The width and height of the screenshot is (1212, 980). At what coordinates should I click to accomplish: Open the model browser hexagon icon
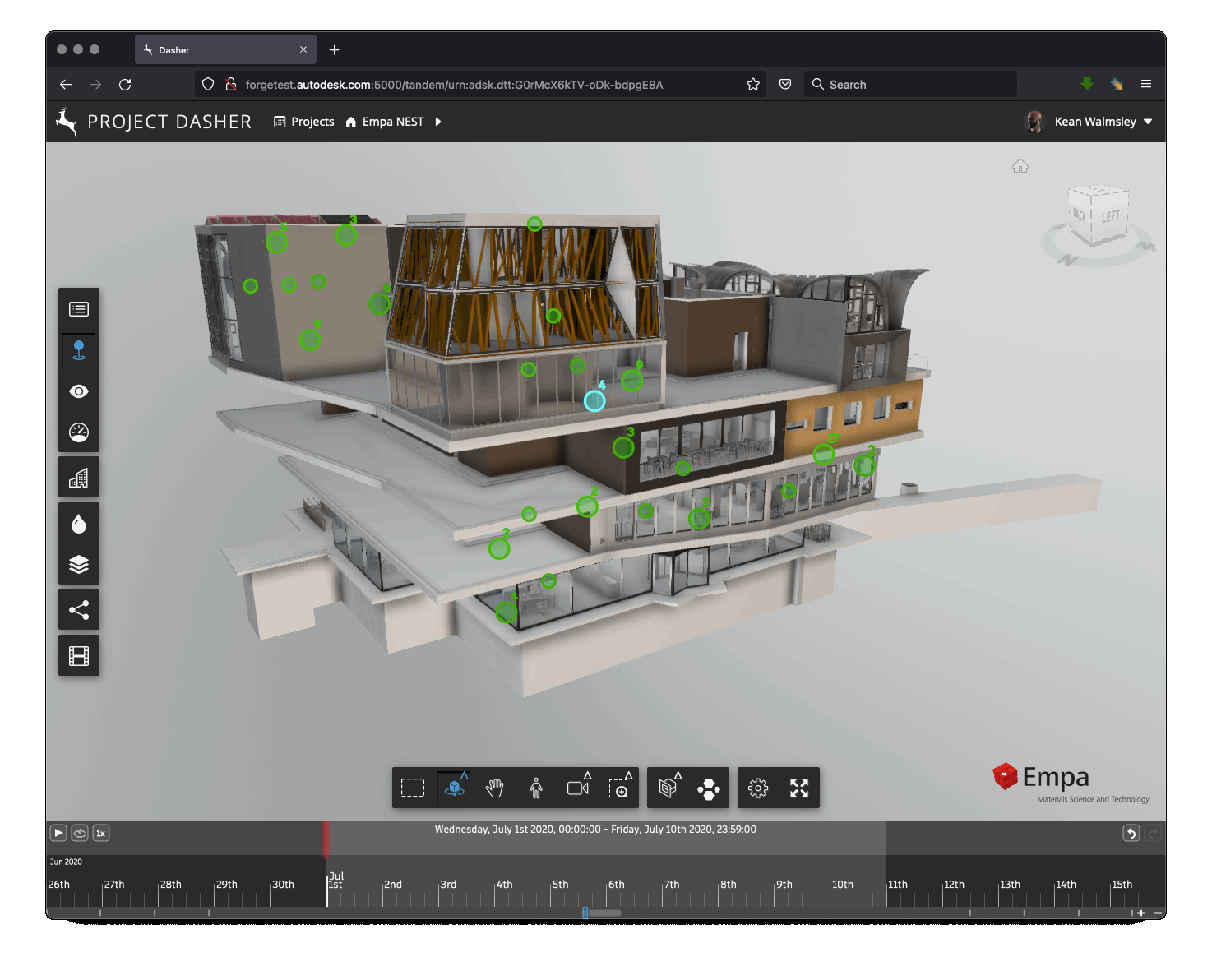click(708, 788)
